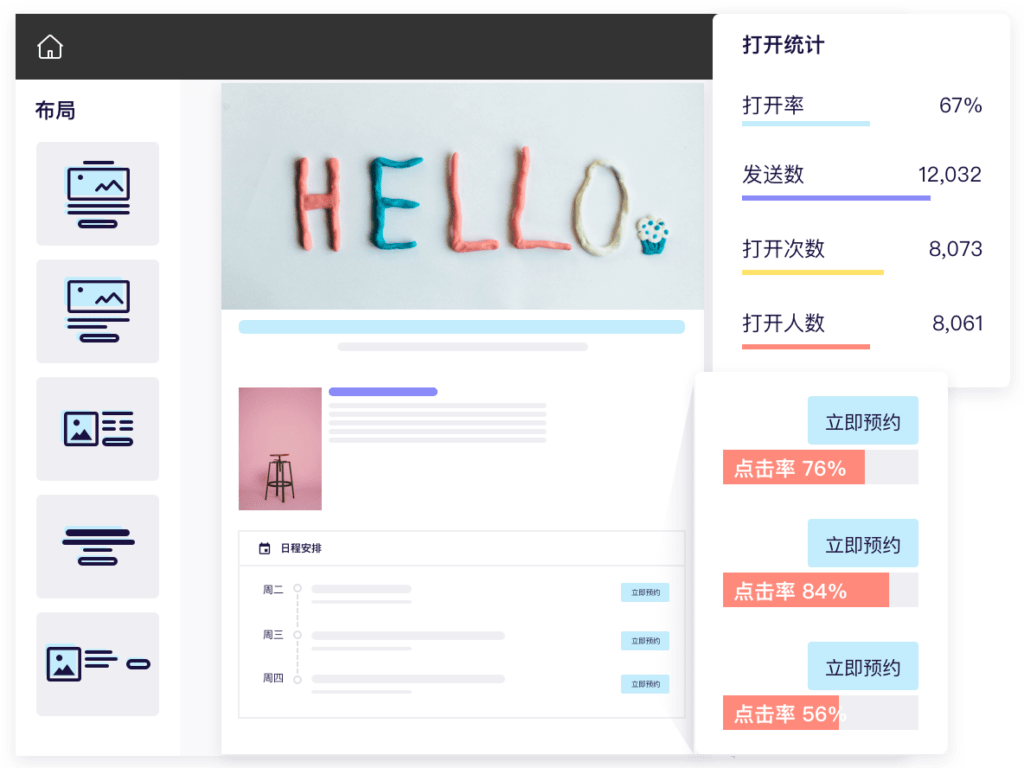Click the 打开次数 statistic label
Screen dimensions: 1024x768
pos(783,249)
